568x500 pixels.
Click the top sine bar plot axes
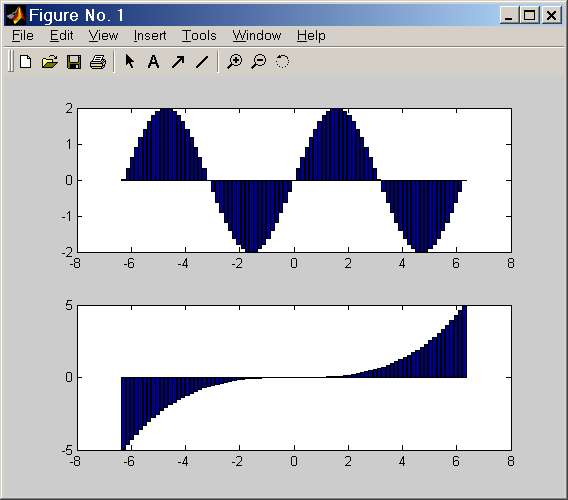point(295,180)
